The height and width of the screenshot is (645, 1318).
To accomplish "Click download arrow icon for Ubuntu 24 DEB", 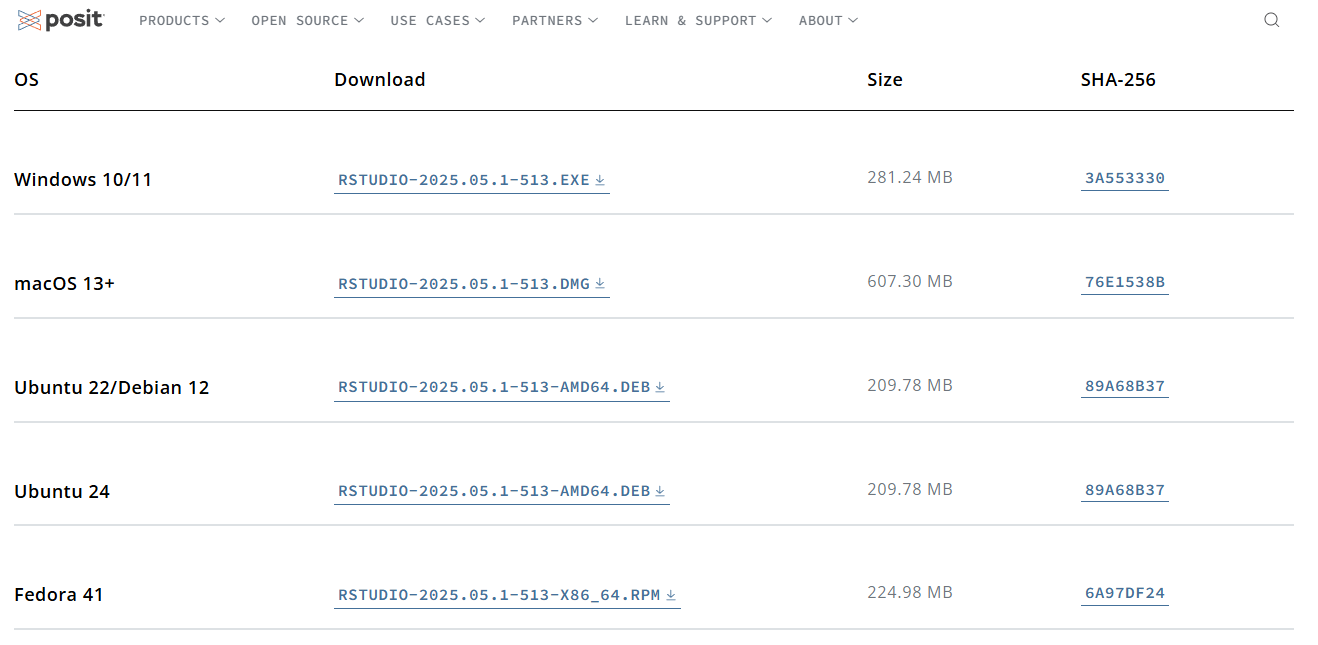I will click(660, 492).
